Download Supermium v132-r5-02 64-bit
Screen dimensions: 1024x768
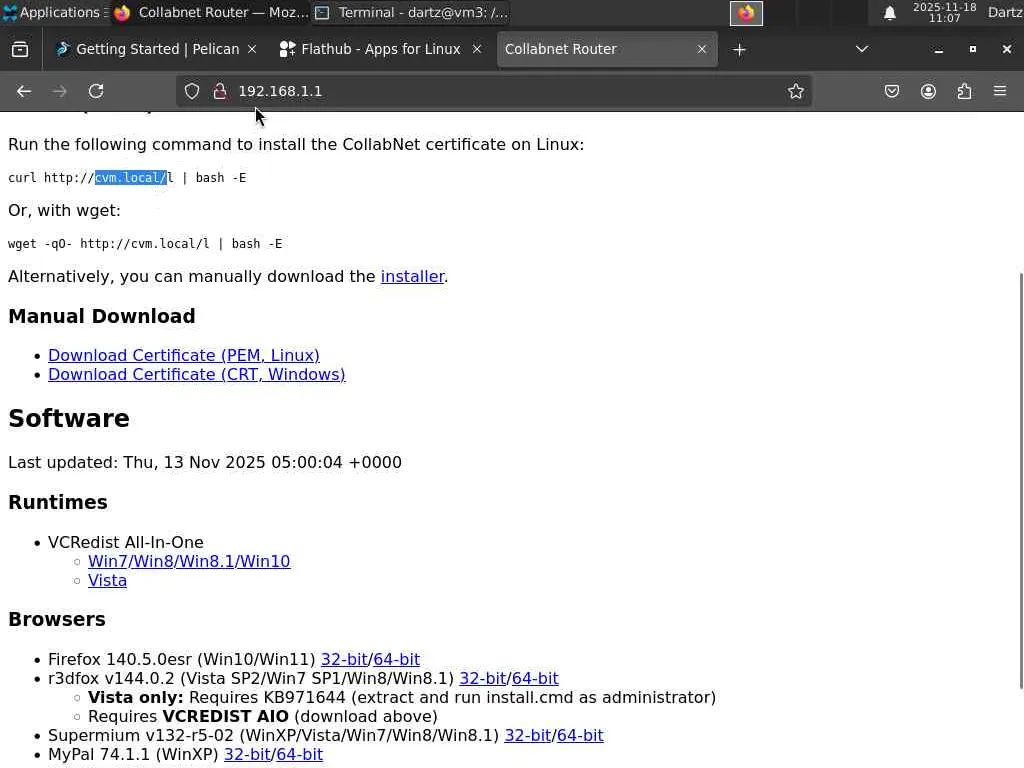click(580, 735)
